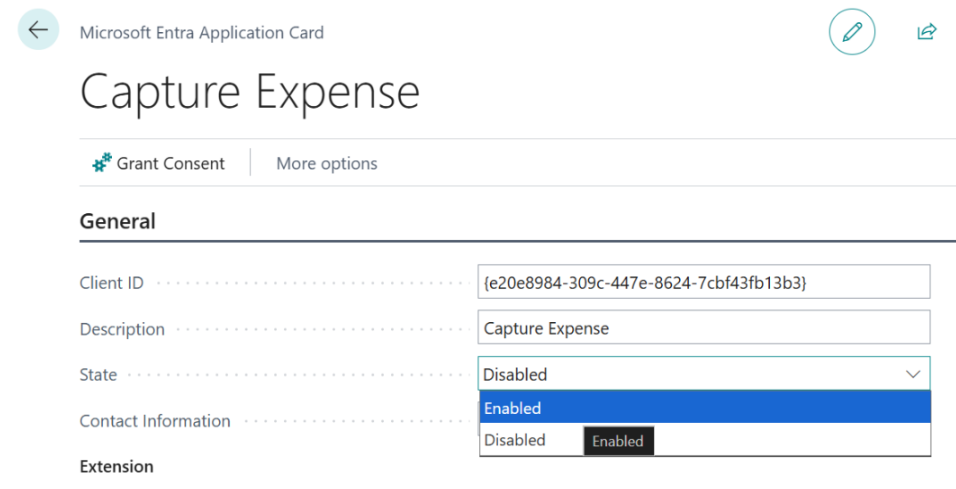Click the Client ID field label
The width and height of the screenshot is (956, 489).
pyautogui.click(x=112, y=283)
